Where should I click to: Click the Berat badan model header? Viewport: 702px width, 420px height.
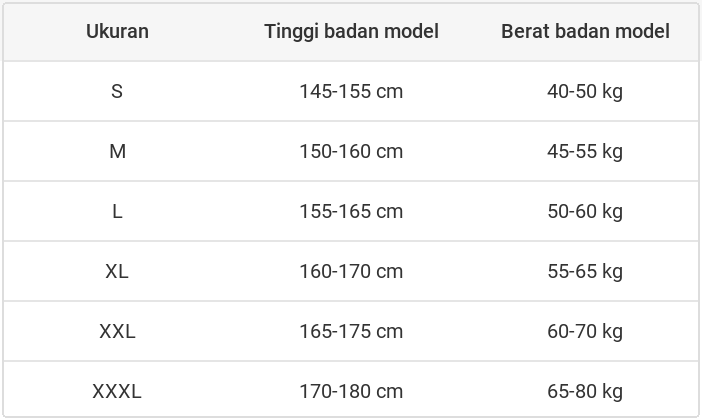tap(585, 31)
